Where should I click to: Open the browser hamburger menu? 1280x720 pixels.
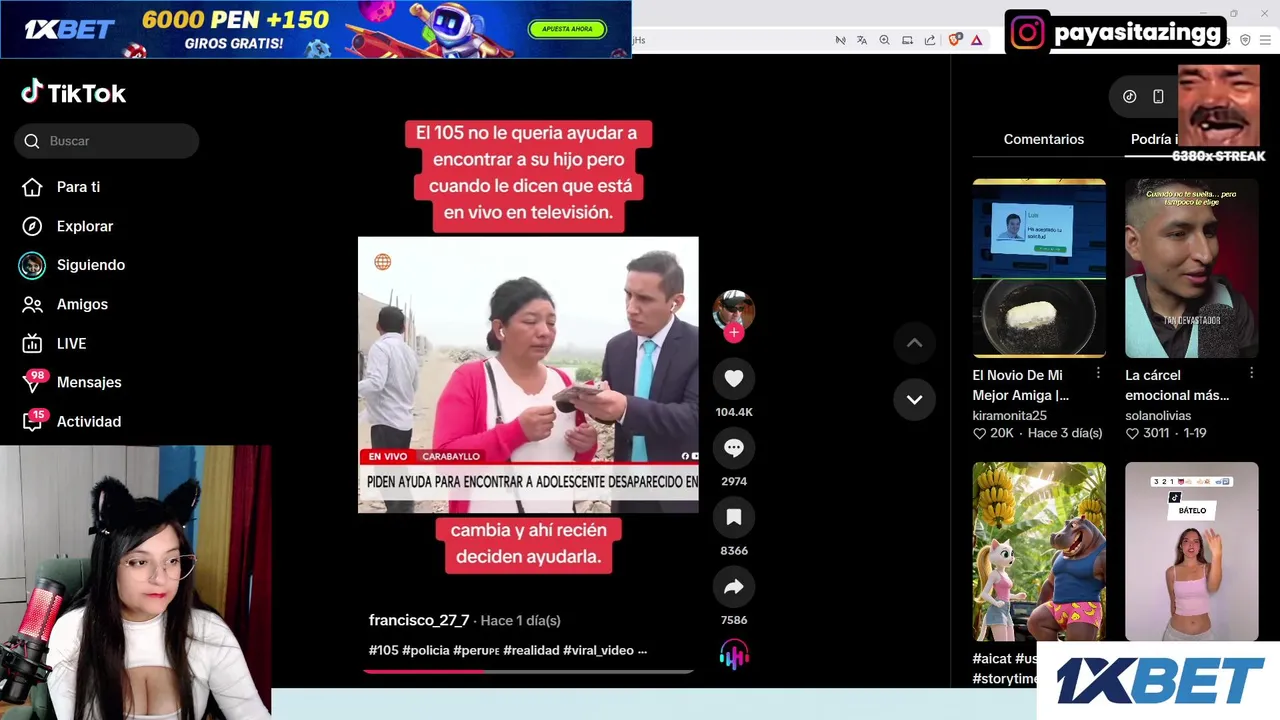(1267, 40)
